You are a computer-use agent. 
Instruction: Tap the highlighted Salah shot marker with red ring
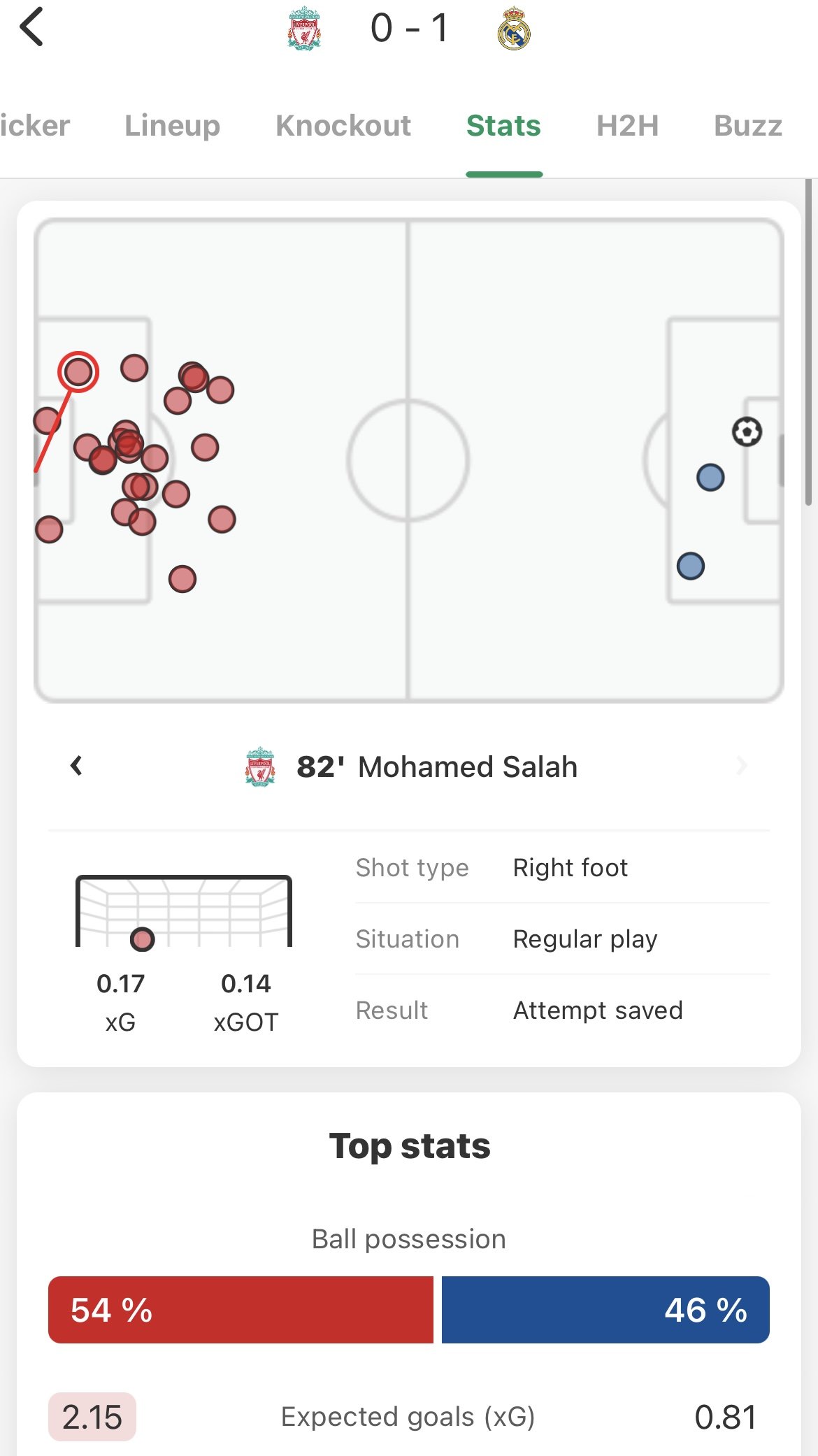[78, 371]
